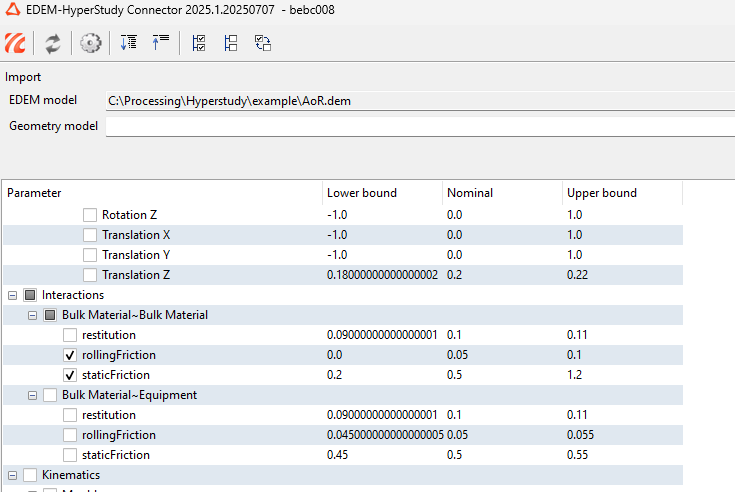
Task: Select rollingFriction nominal value 0.05 in Bulk Material~Bulk Material
Action: pyautogui.click(x=457, y=355)
